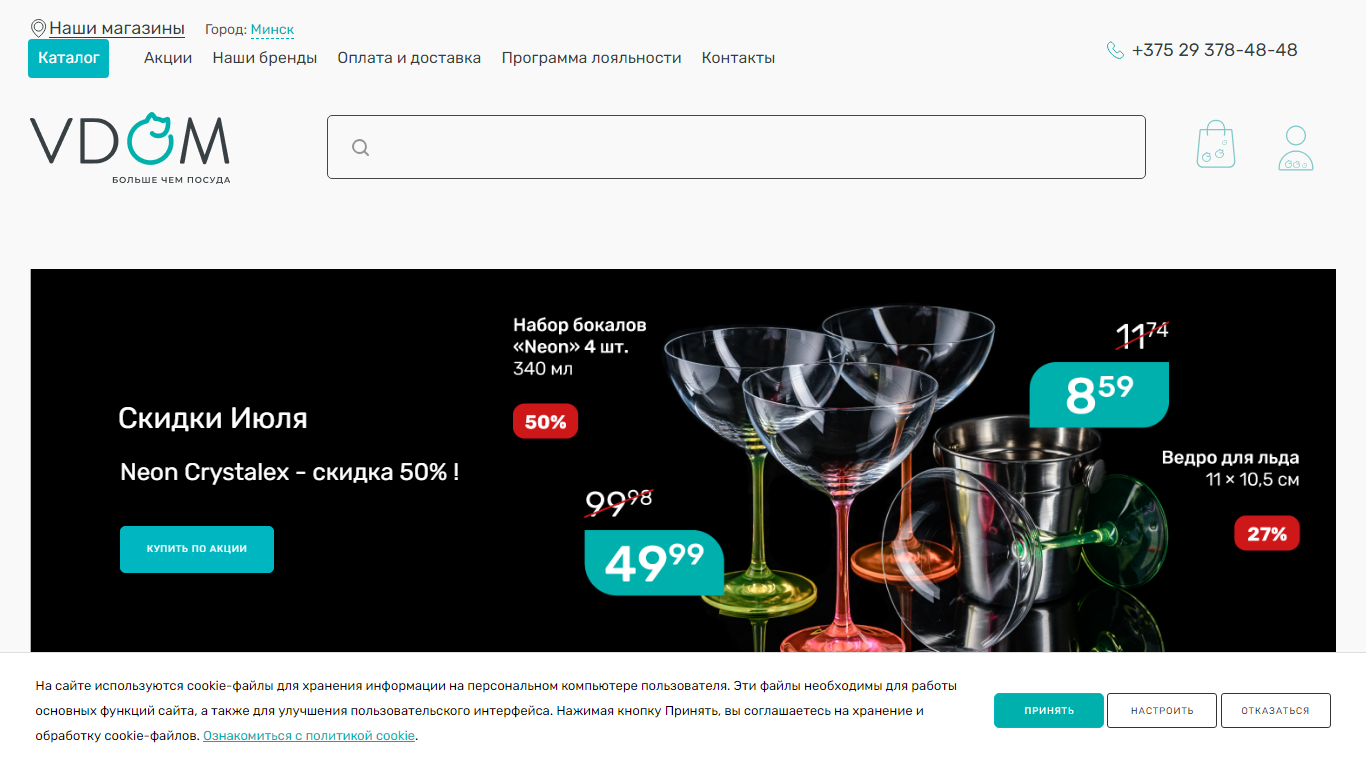1366x768 pixels.
Task: Go to Оплата и доставка
Action: [x=409, y=58]
